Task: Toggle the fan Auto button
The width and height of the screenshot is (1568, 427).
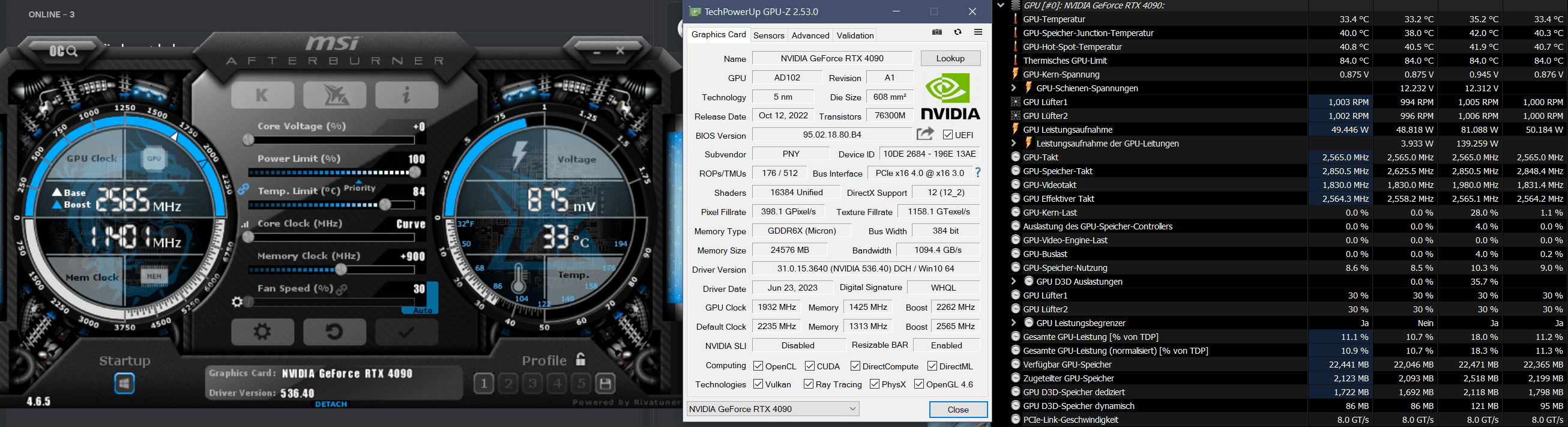Action: pos(423,310)
